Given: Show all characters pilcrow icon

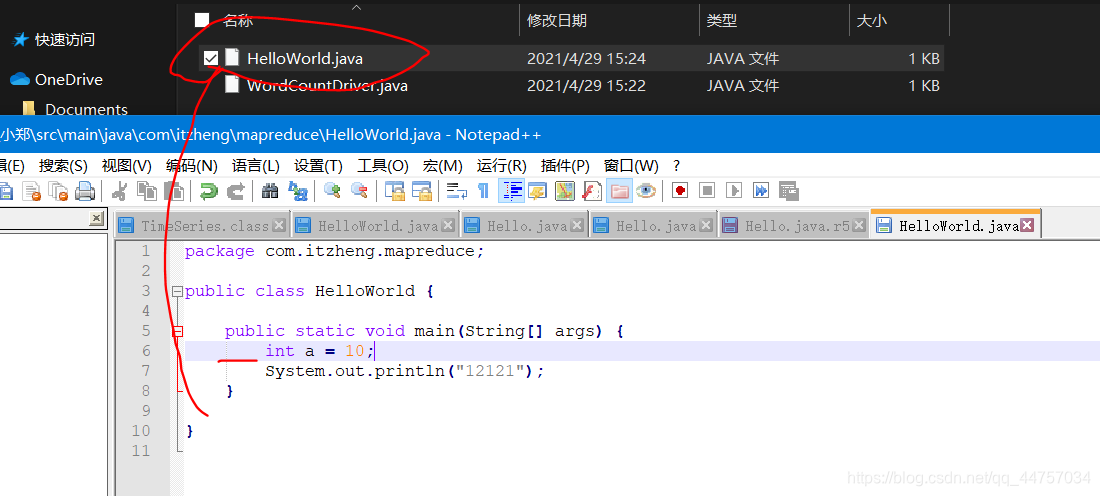Looking at the screenshot, I should (483, 191).
